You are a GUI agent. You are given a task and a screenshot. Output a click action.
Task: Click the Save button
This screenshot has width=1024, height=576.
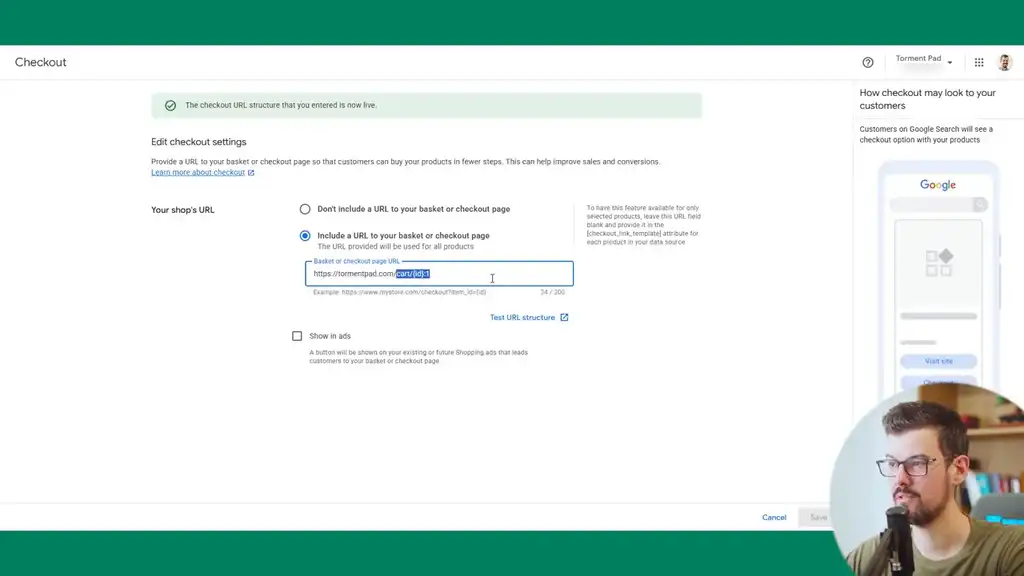(x=819, y=517)
